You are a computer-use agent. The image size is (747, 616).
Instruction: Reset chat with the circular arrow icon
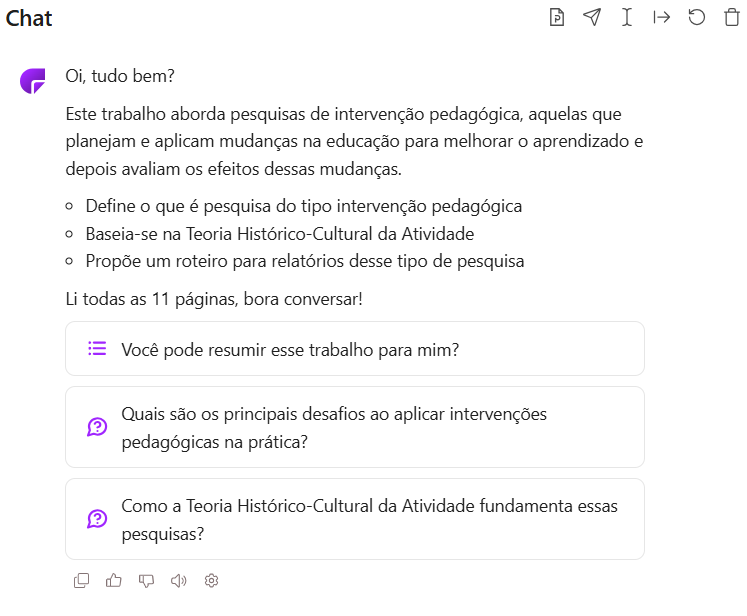pos(696,17)
